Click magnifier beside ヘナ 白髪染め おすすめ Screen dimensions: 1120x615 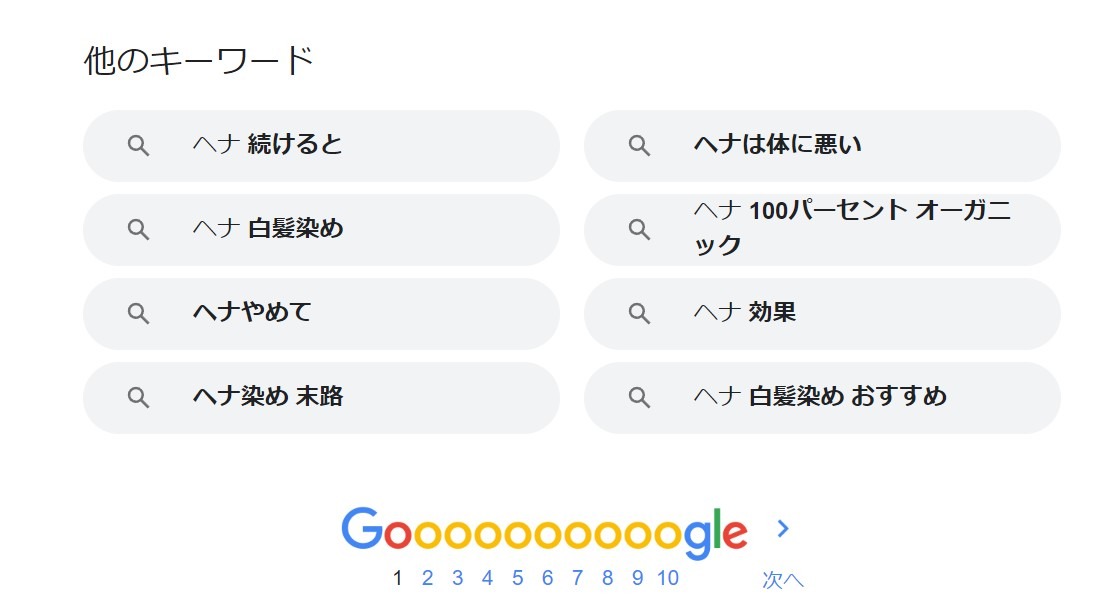pyautogui.click(x=639, y=398)
